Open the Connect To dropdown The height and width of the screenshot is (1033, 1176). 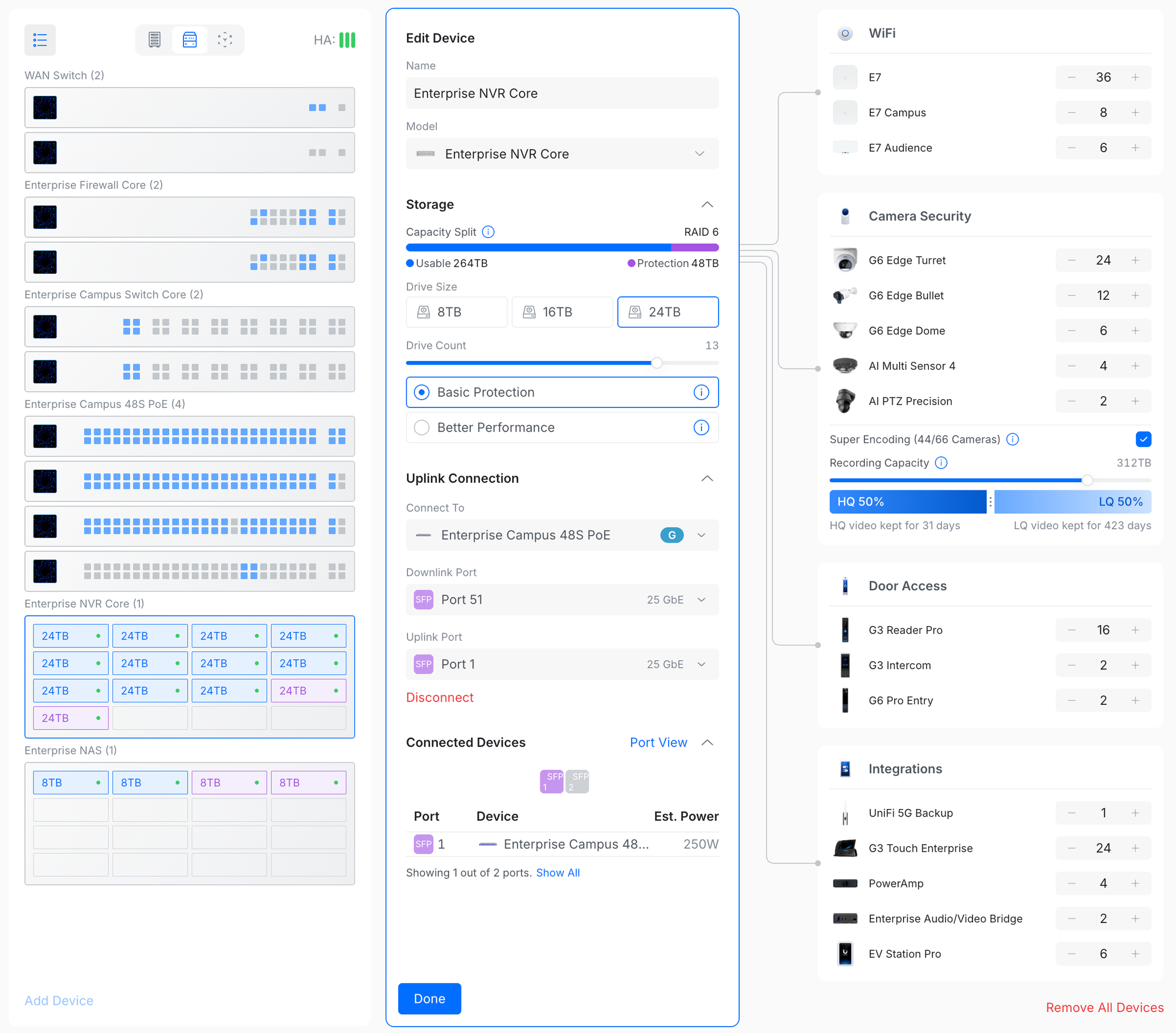click(x=562, y=535)
